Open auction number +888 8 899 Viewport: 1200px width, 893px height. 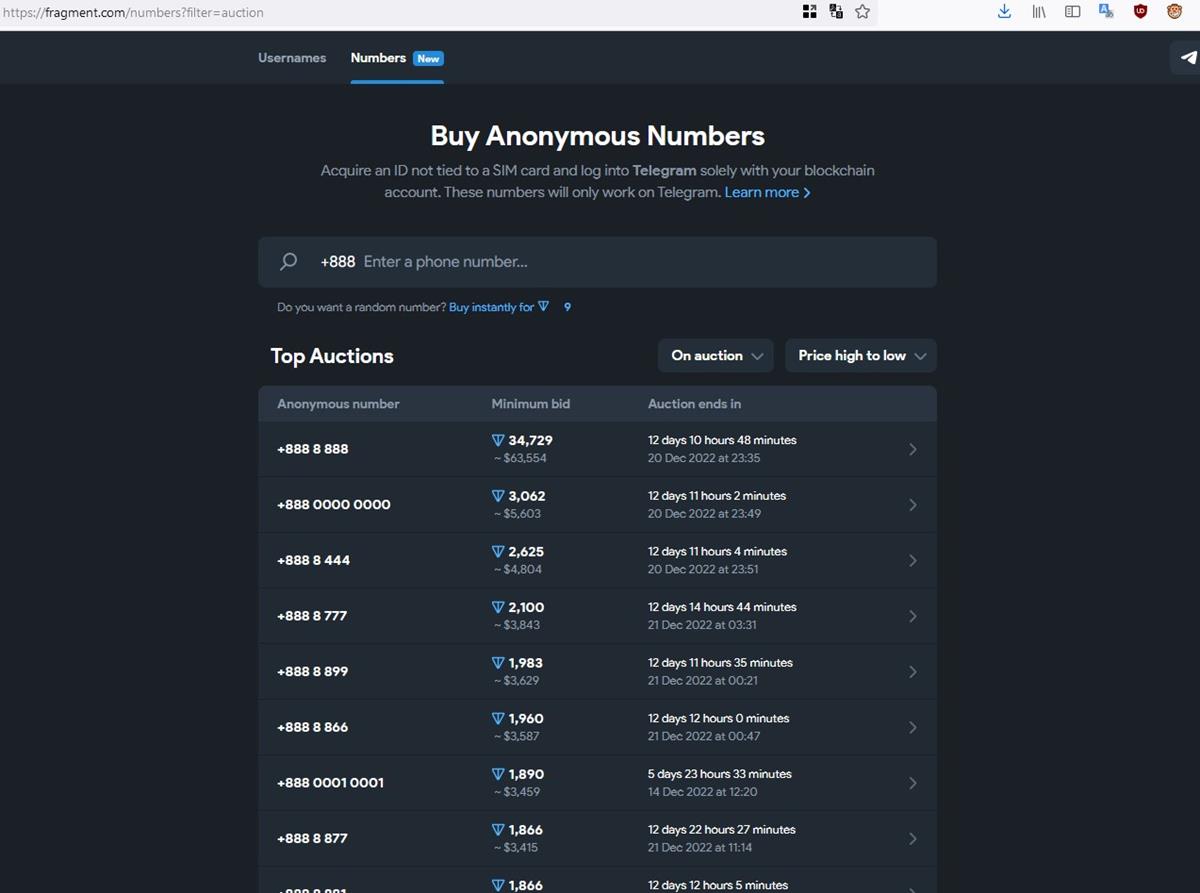[x=313, y=672]
